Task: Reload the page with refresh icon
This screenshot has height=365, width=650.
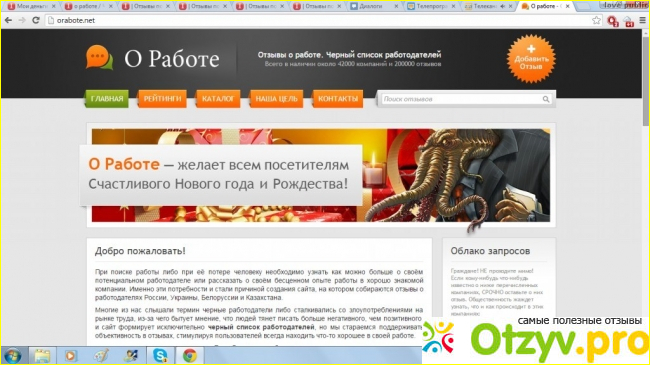Action: click(x=36, y=20)
